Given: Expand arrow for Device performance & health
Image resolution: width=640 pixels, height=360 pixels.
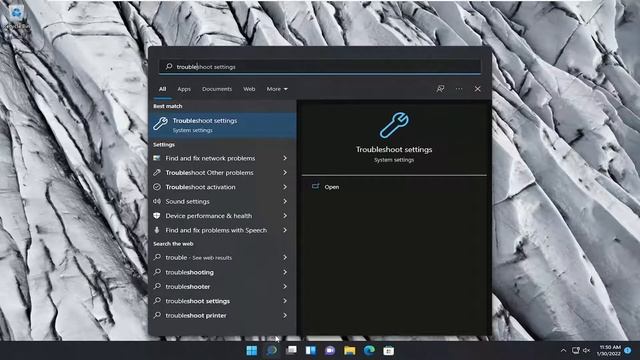Looking at the screenshot, I should 285,216.
